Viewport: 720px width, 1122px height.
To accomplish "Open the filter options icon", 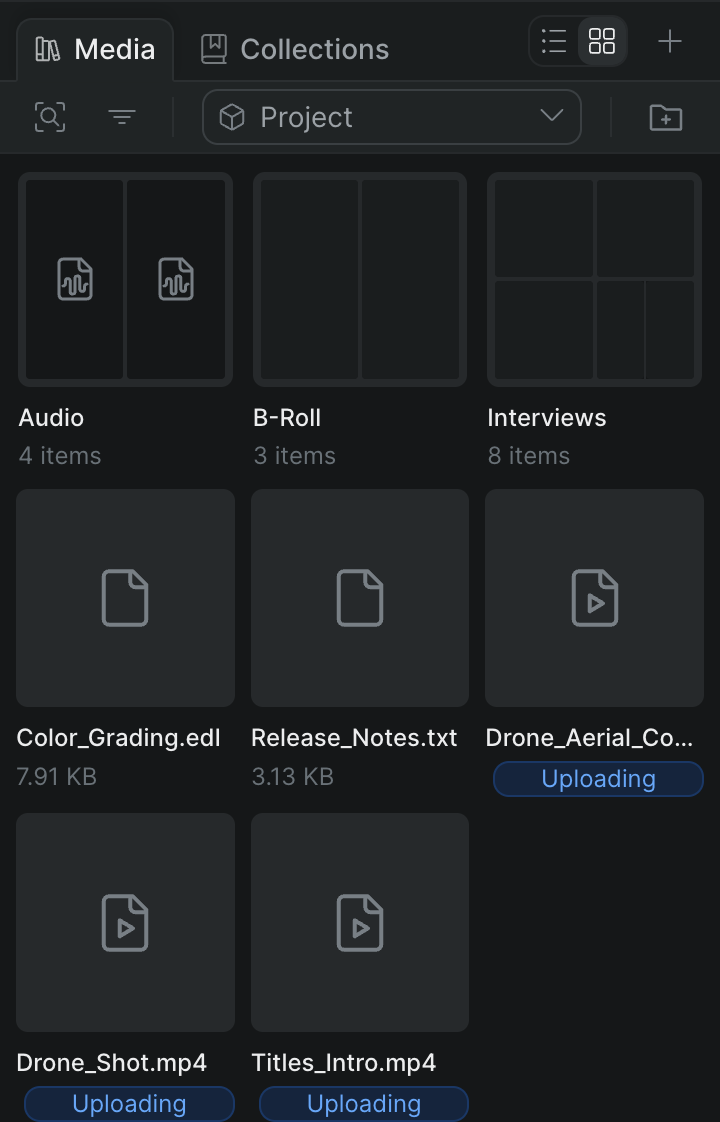I will pyautogui.click(x=122, y=117).
